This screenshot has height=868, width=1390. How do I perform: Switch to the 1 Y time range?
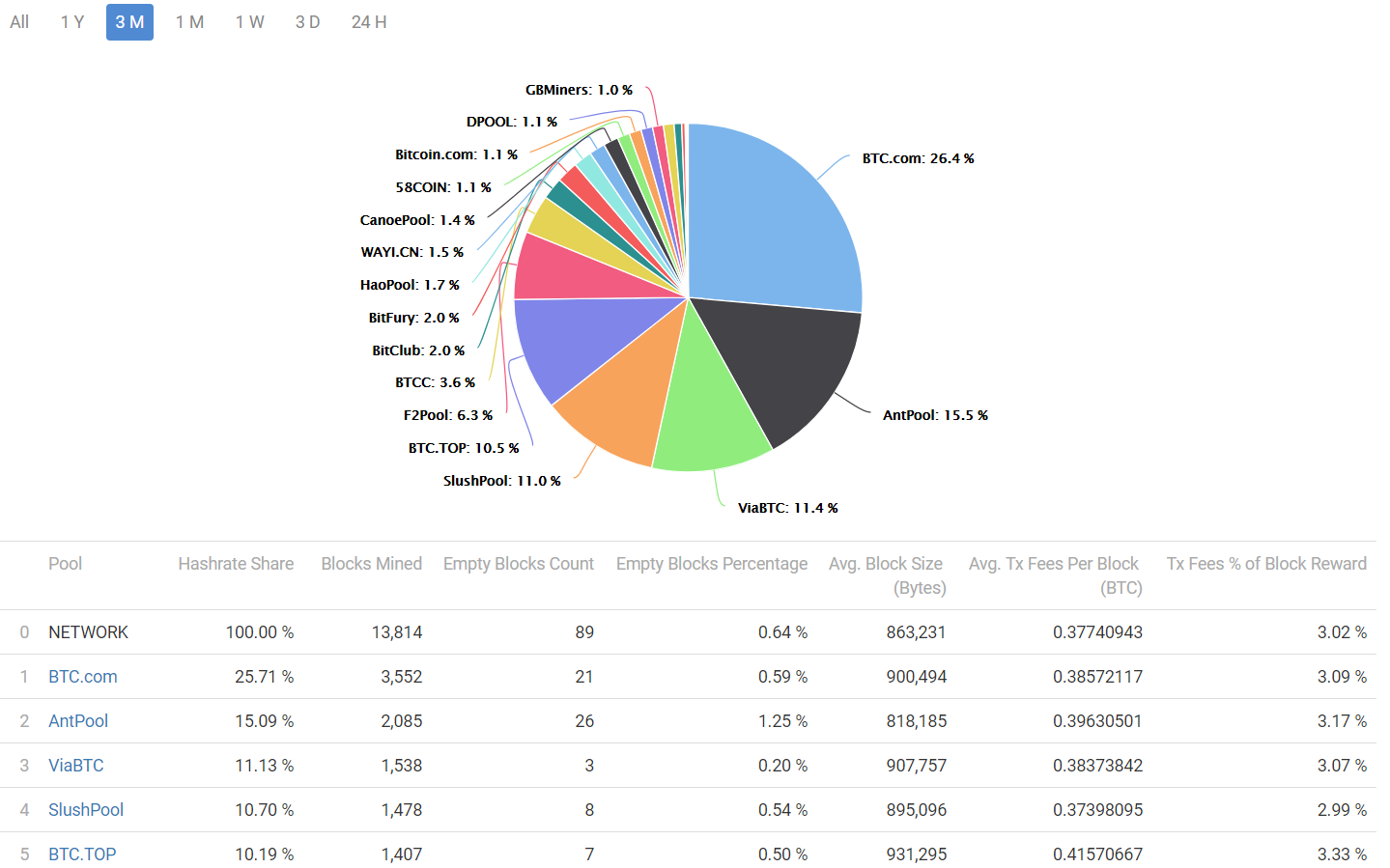[x=72, y=22]
